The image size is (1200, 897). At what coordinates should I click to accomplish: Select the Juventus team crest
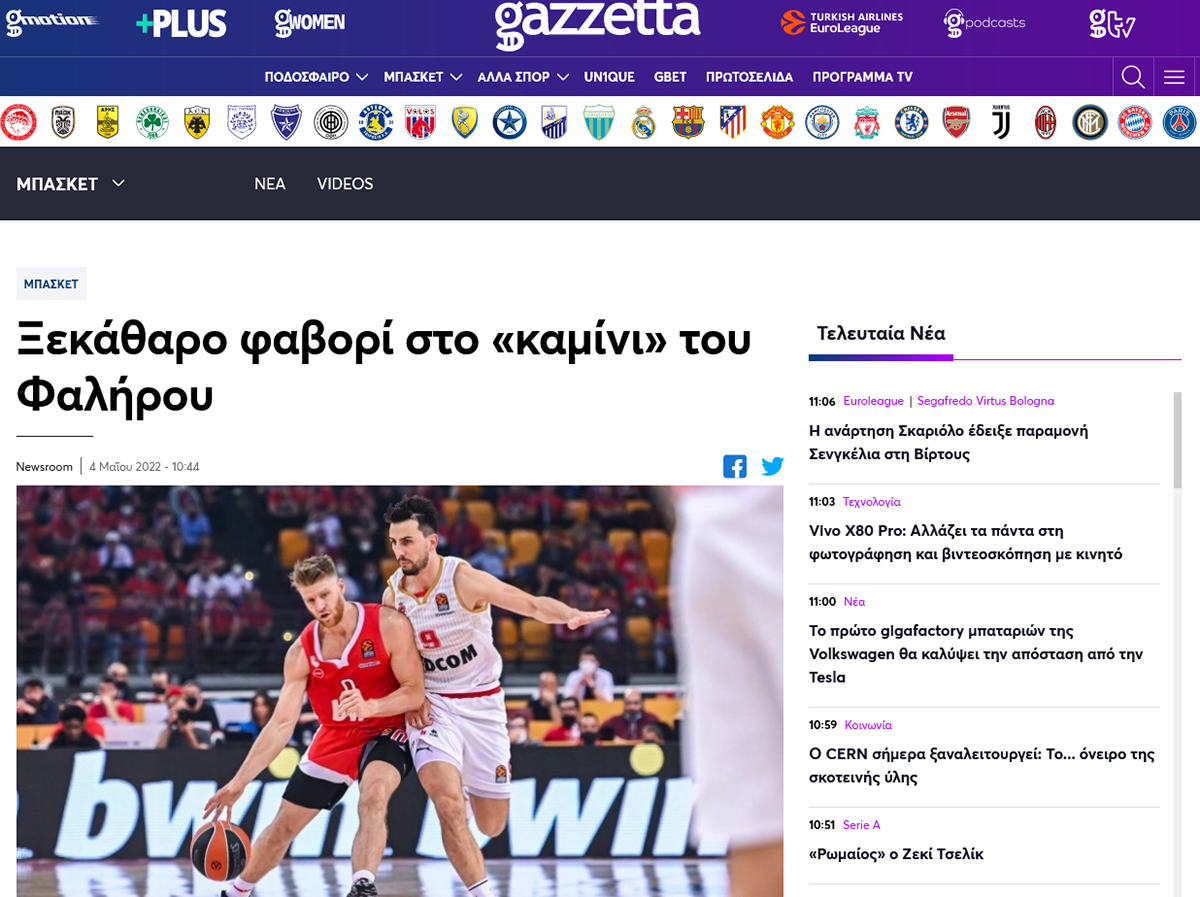(x=1001, y=122)
